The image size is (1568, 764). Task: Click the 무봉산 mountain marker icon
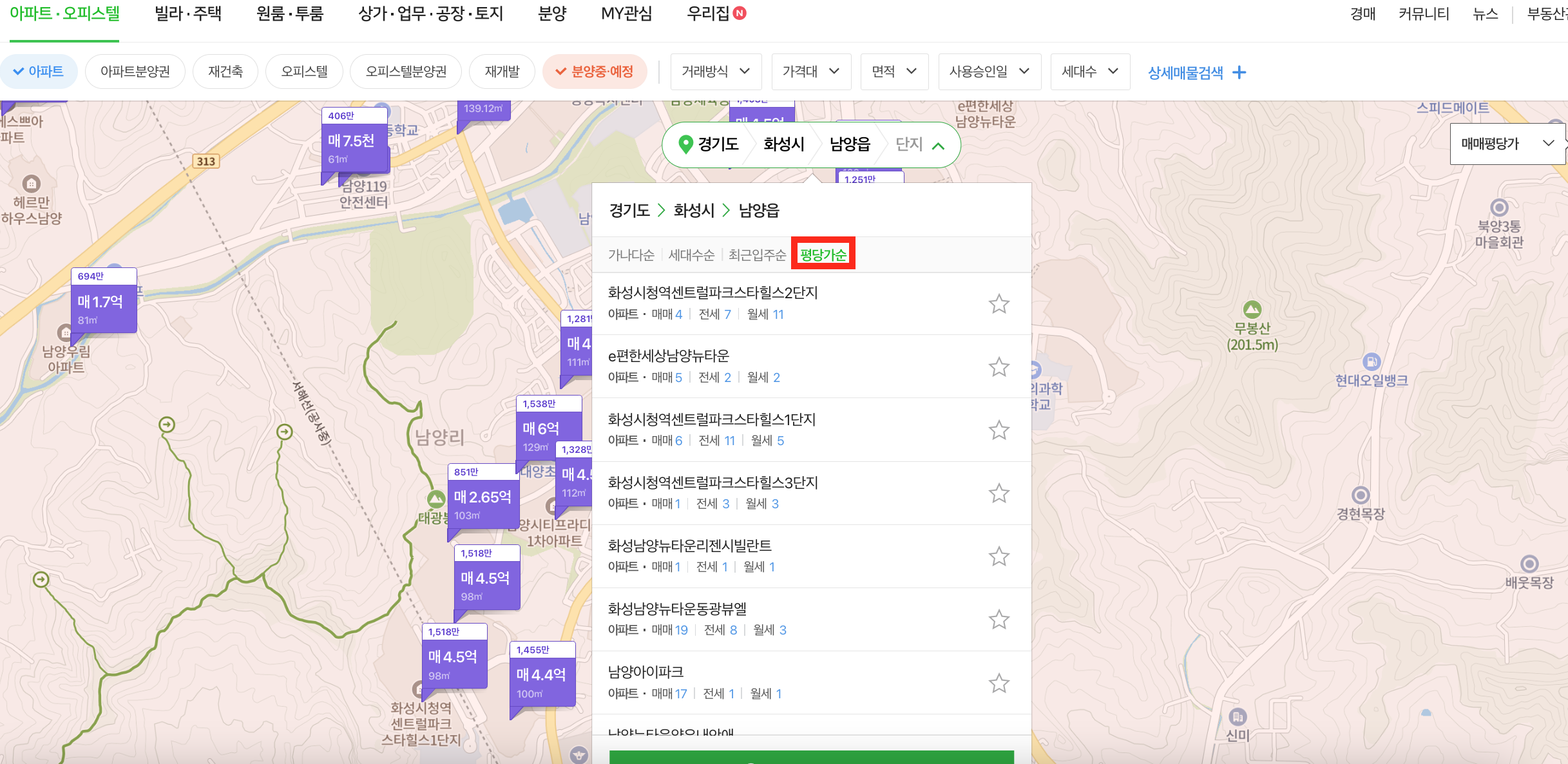coord(1252,309)
